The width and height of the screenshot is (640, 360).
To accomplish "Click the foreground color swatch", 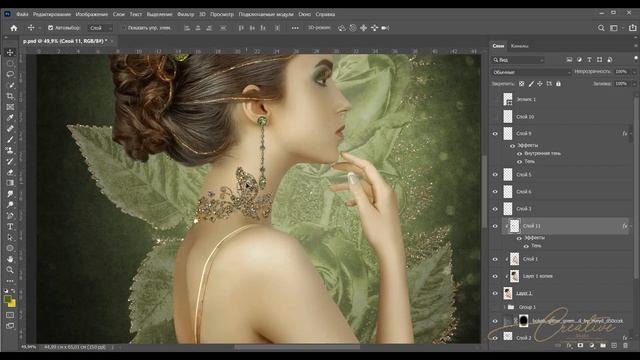I will 7,300.
